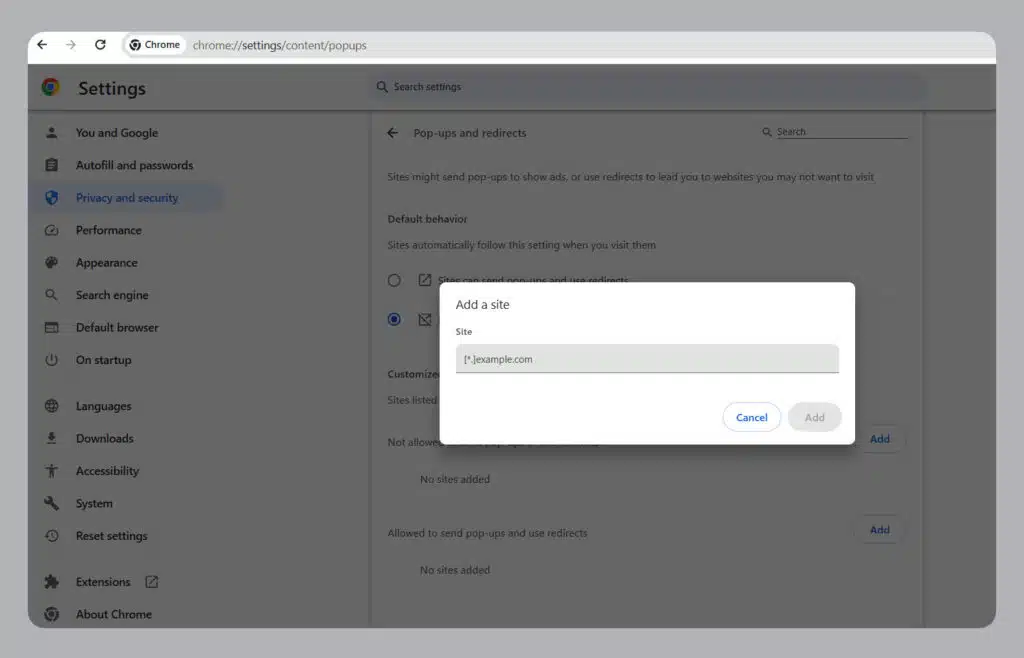
Task: Click the browser forward arrow
Action: point(71,45)
